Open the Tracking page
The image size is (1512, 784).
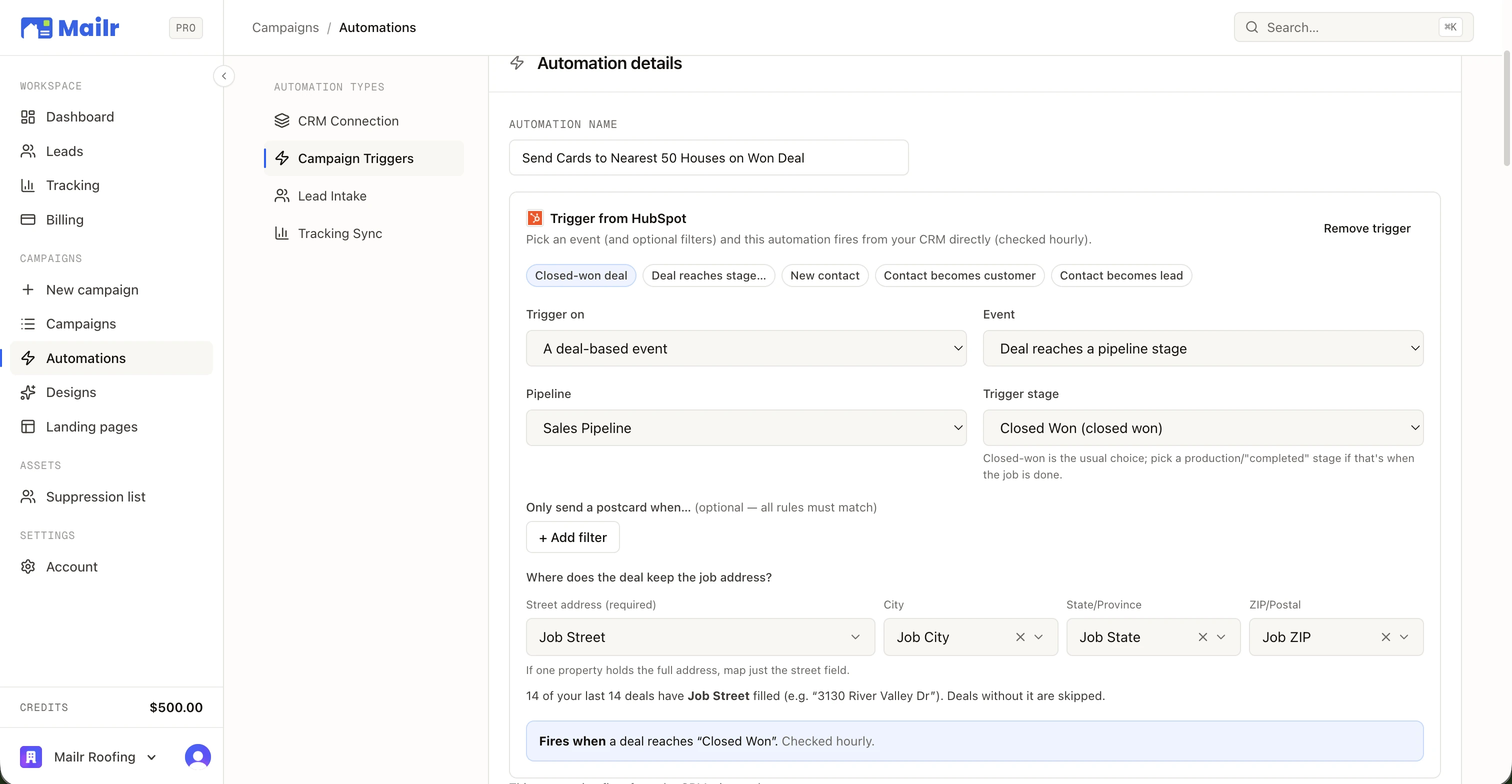pos(111,185)
